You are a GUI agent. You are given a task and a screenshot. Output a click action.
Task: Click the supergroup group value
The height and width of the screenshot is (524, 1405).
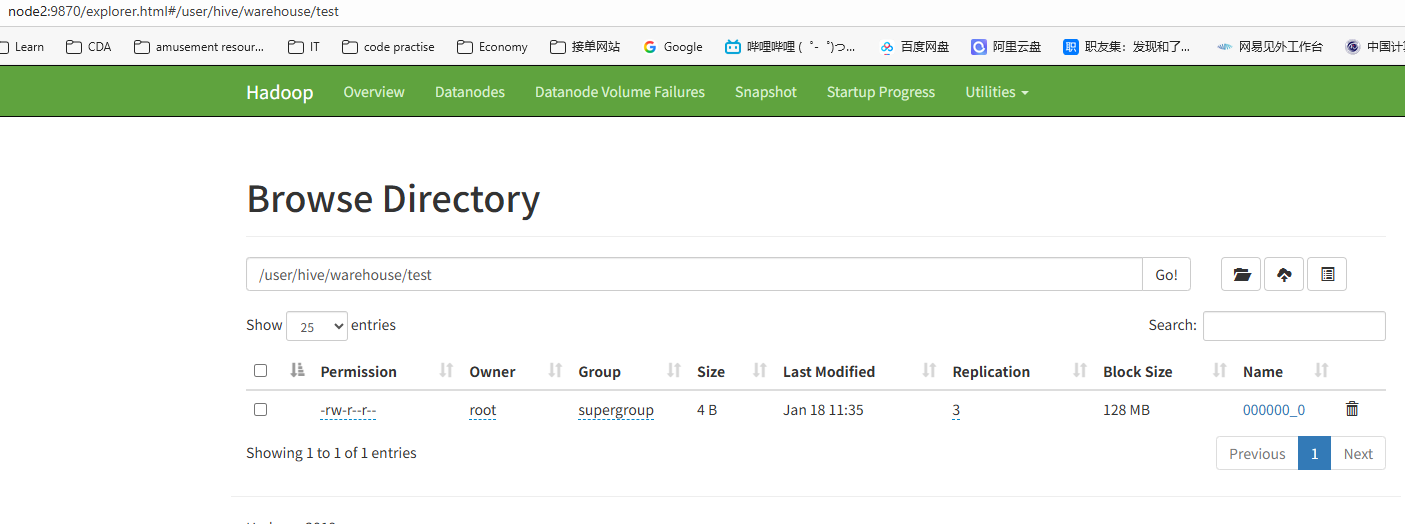point(616,410)
